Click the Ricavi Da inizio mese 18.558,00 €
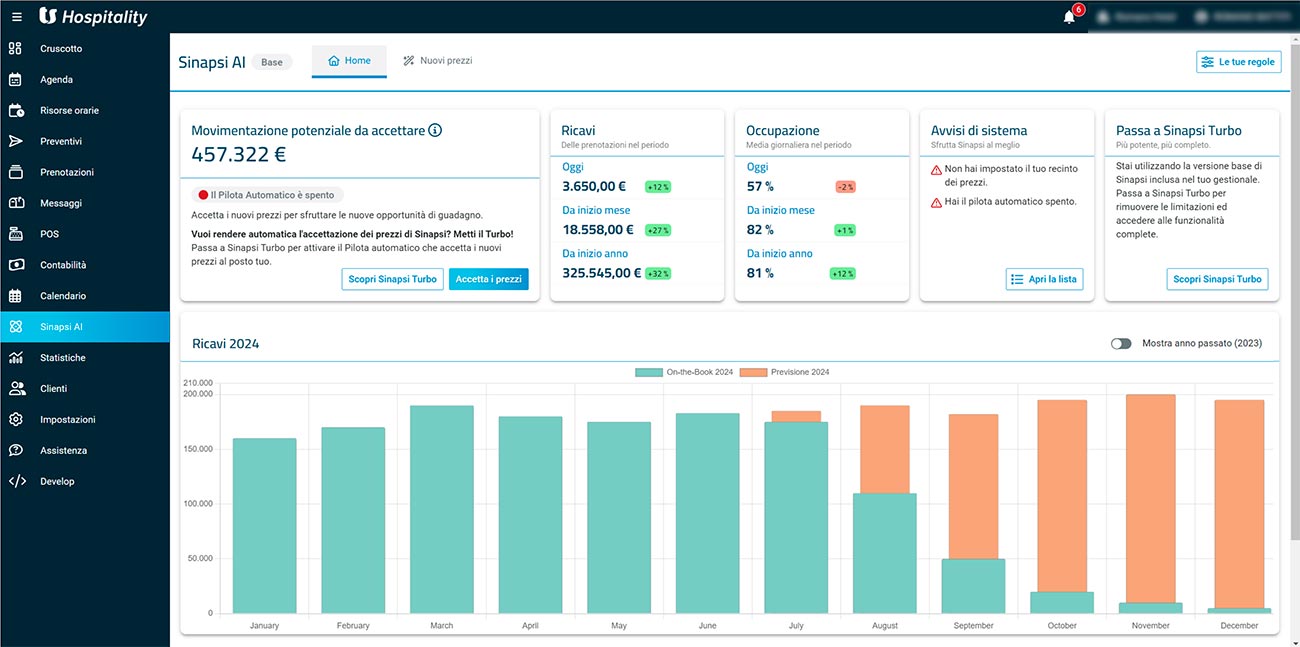 click(x=598, y=229)
